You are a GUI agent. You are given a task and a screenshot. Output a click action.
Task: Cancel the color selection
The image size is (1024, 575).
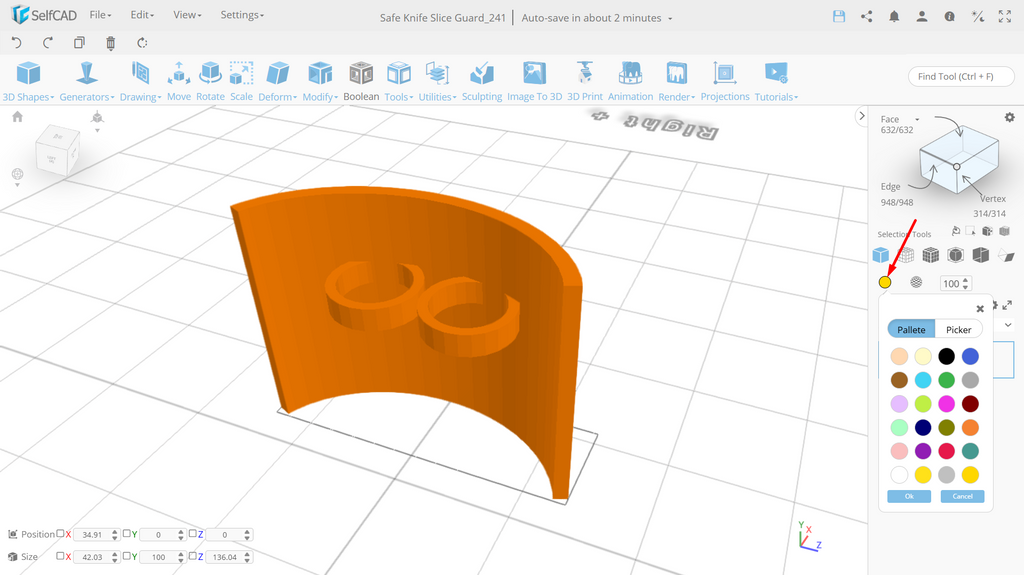point(962,496)
